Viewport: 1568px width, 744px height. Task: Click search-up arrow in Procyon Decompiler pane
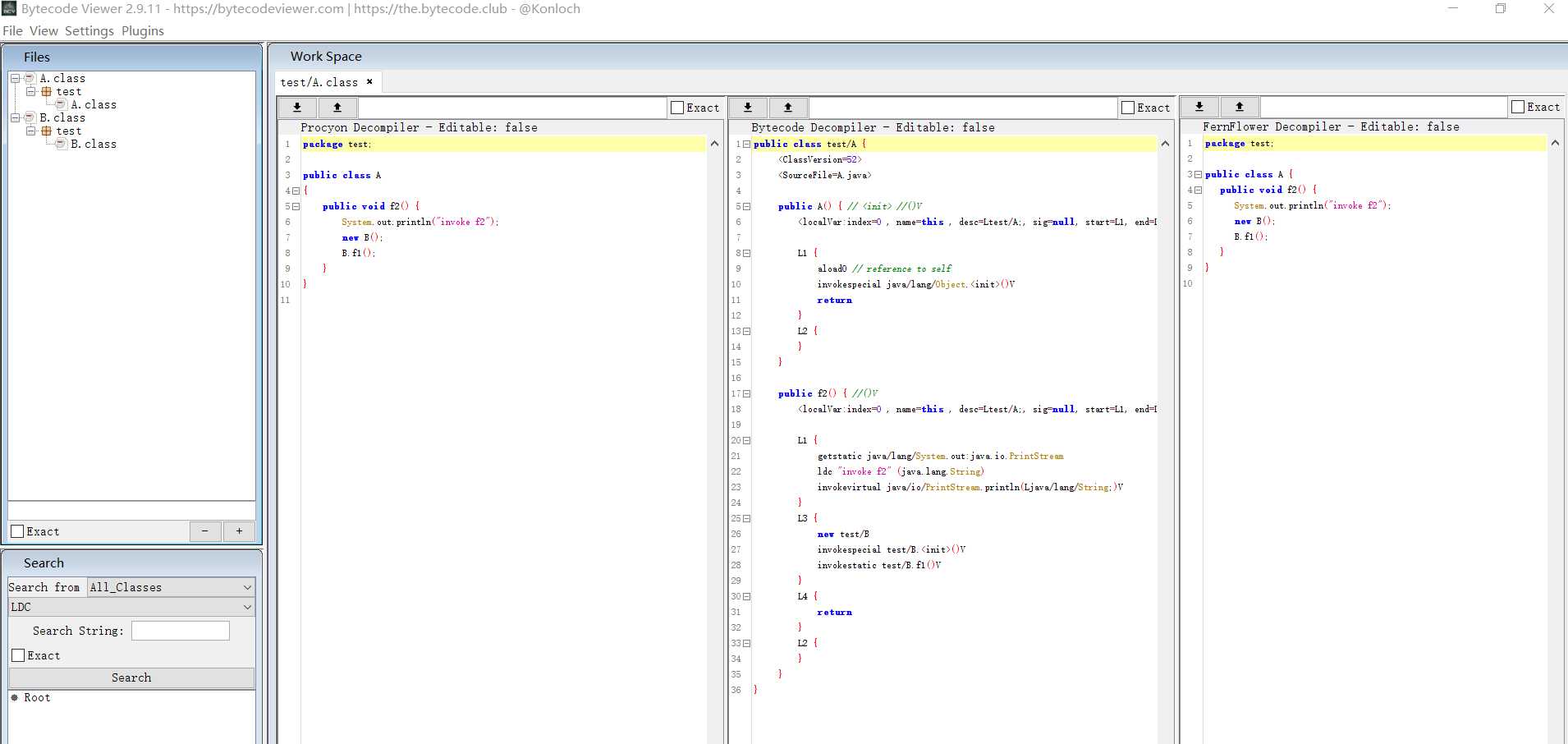point(337,108)
